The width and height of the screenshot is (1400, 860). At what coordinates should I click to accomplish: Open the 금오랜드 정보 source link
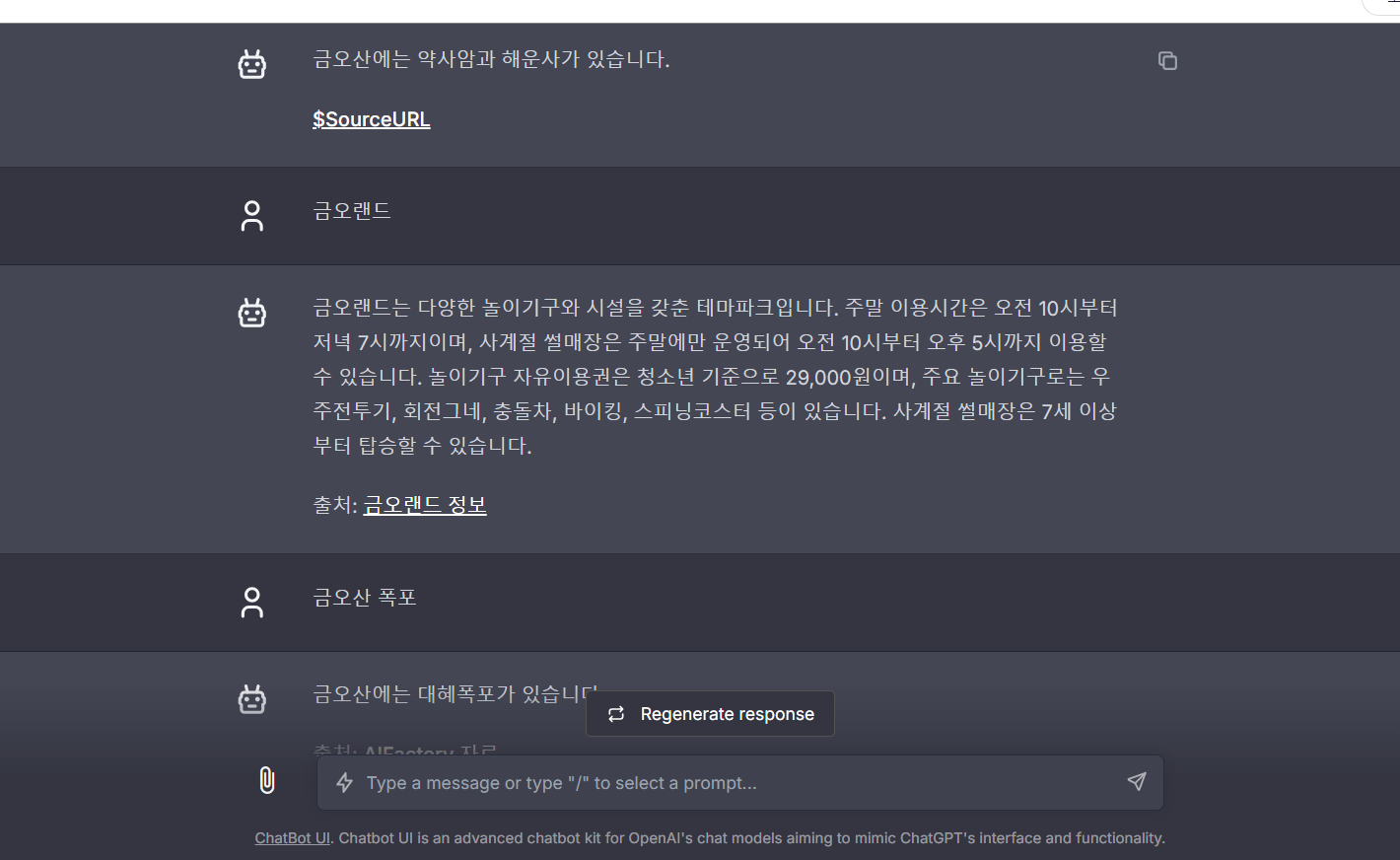[424, 505]
